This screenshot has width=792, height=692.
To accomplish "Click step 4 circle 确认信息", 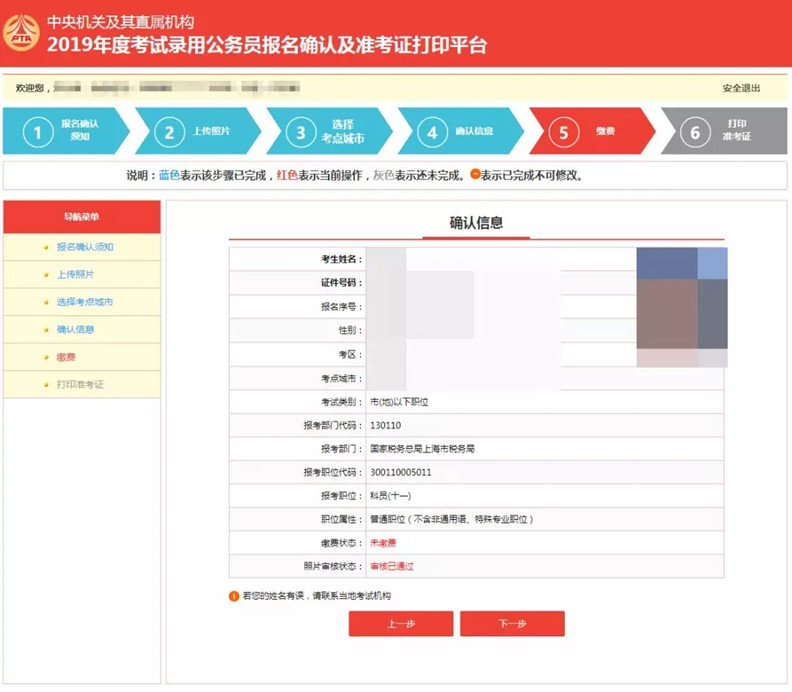I will click(432, 132).
